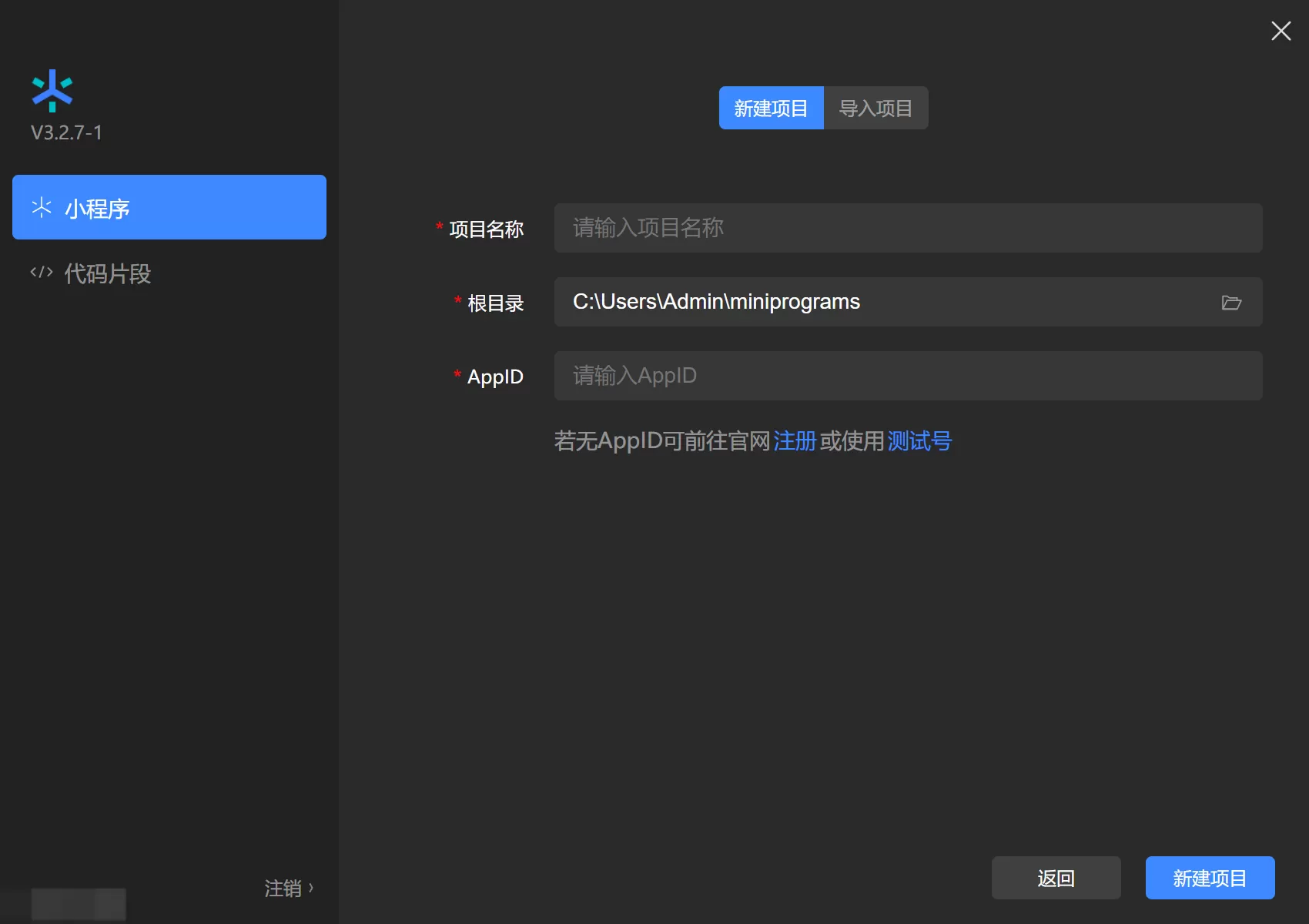The image size is (1309, 924).
Task: Close the dialog with the X icon
Action: pyautogui.click(x=1281, y=31)
